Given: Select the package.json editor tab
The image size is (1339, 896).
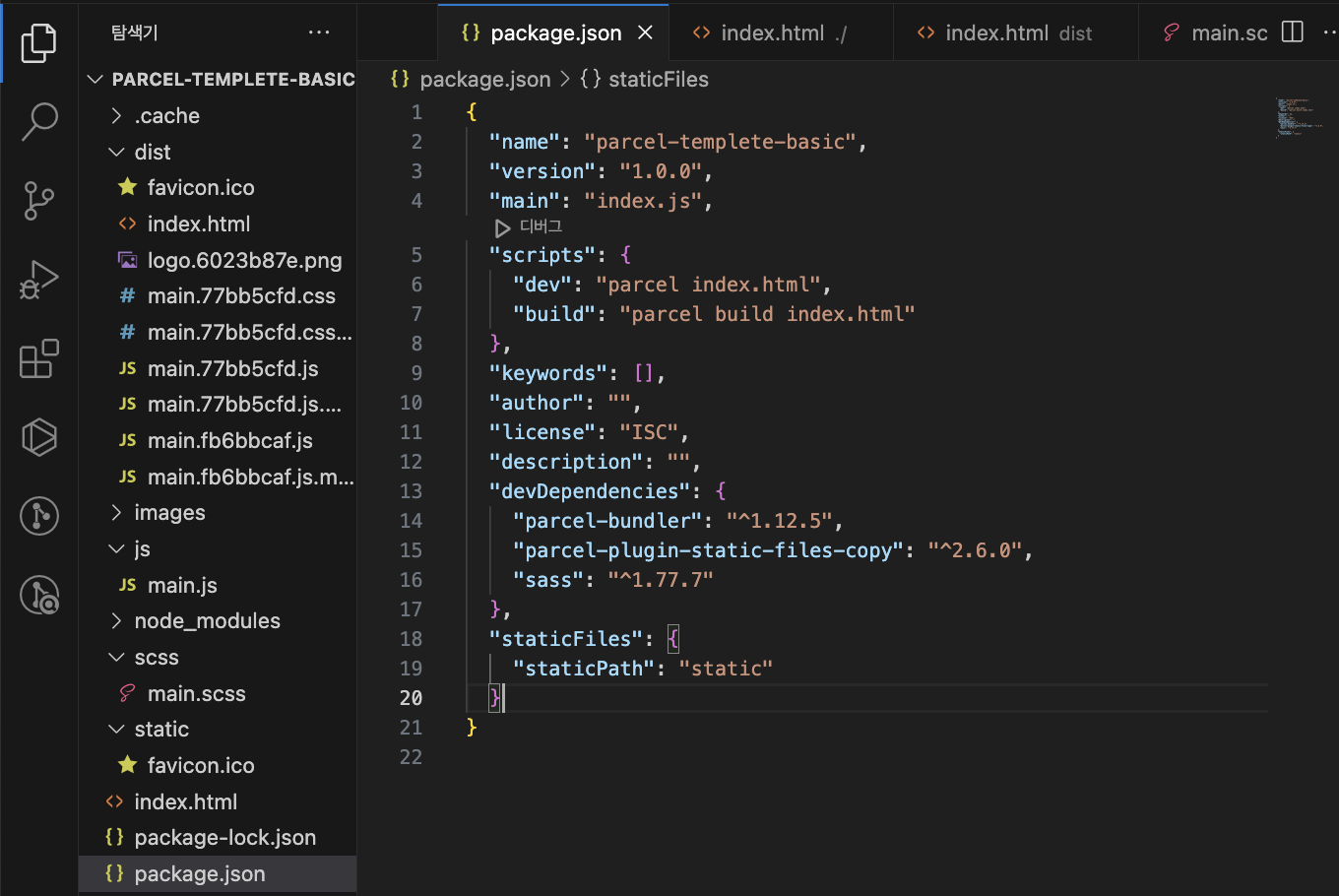Looking at the screenshot, I should (x=553, y=32).
